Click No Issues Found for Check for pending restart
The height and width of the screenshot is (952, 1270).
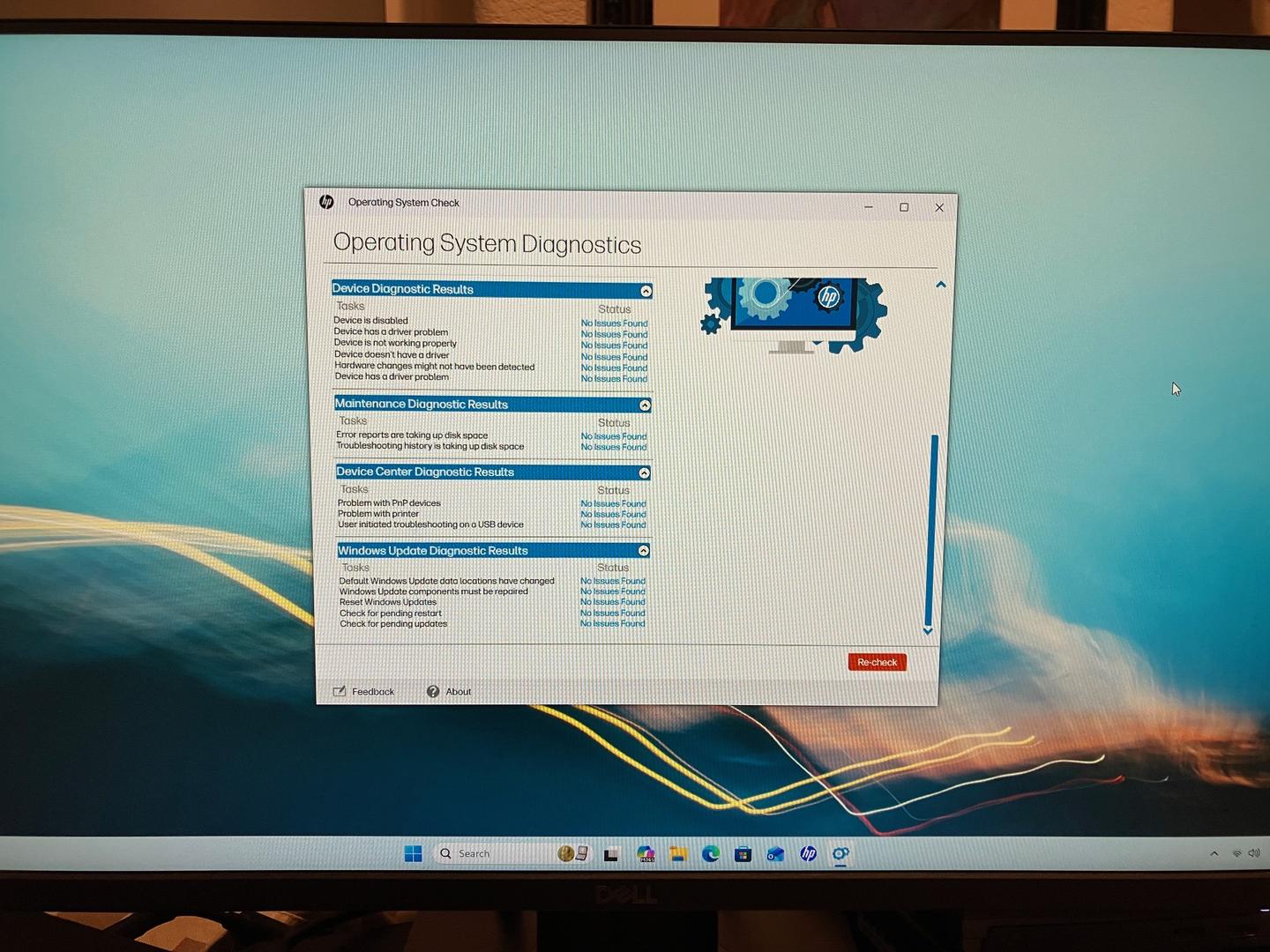(x=612, y=613)
